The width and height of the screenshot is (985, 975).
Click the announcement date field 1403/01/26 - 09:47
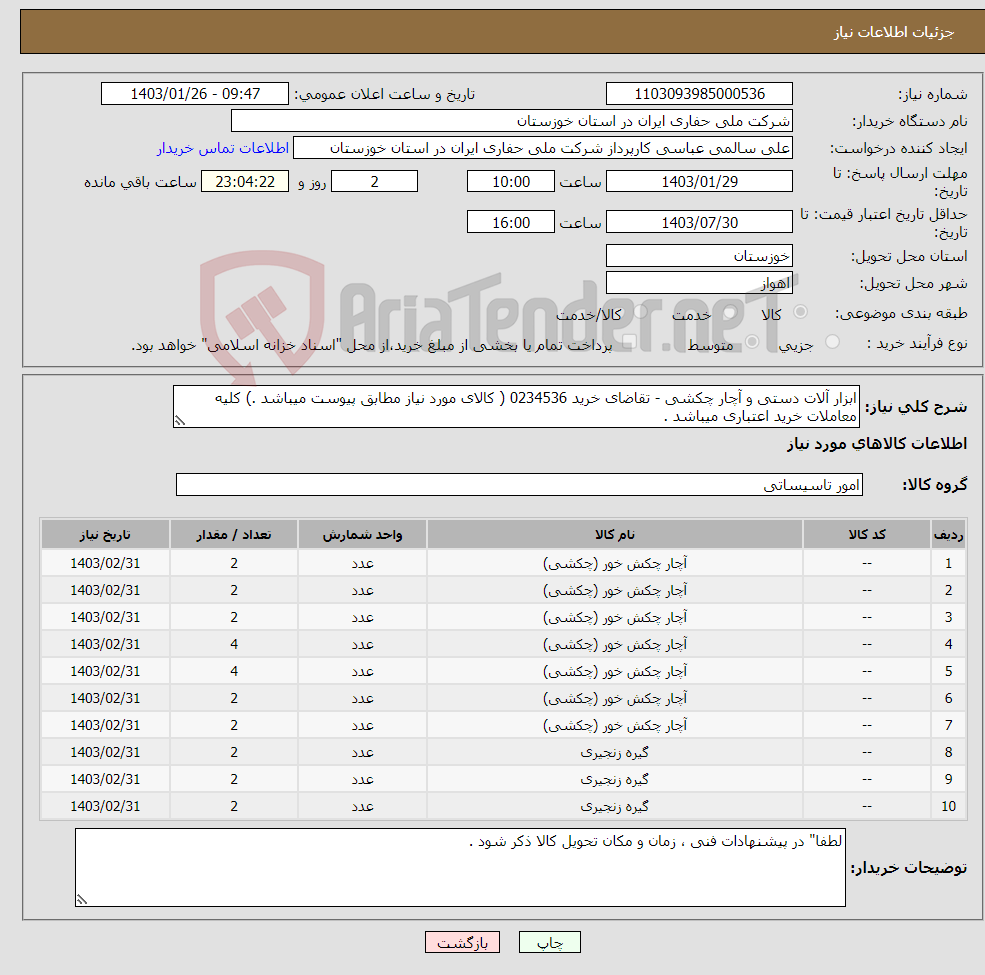195,94
